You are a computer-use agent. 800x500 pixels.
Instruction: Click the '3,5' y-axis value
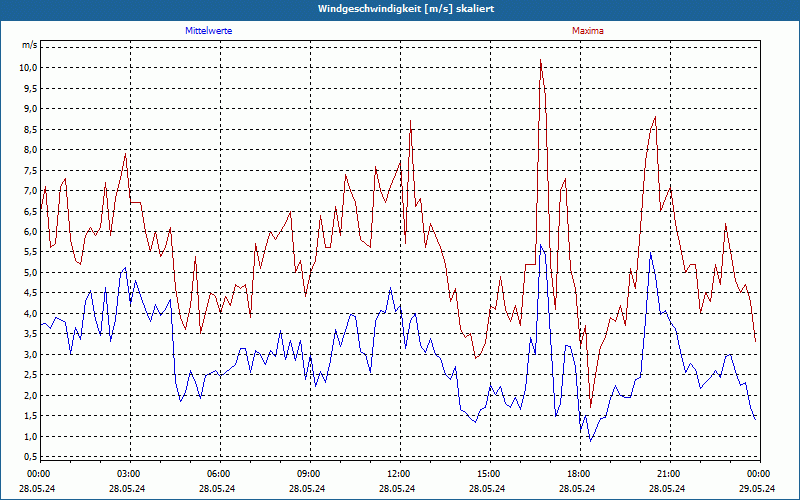(31, 334)
